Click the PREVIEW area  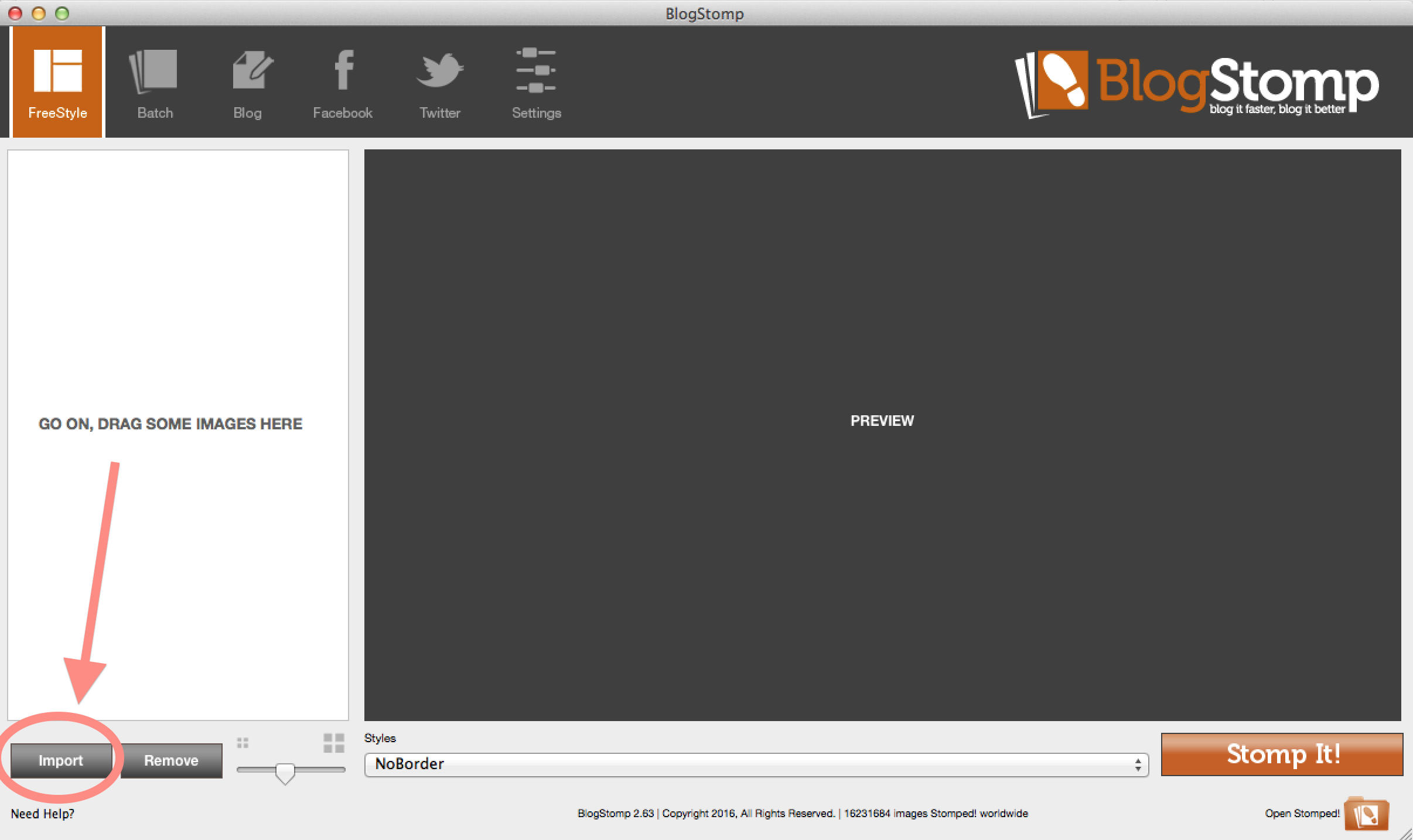click(882, 435)
